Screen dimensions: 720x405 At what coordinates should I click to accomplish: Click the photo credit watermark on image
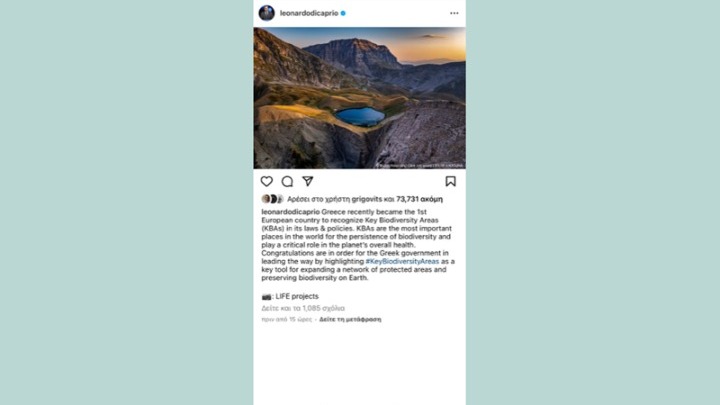(420, 165)
